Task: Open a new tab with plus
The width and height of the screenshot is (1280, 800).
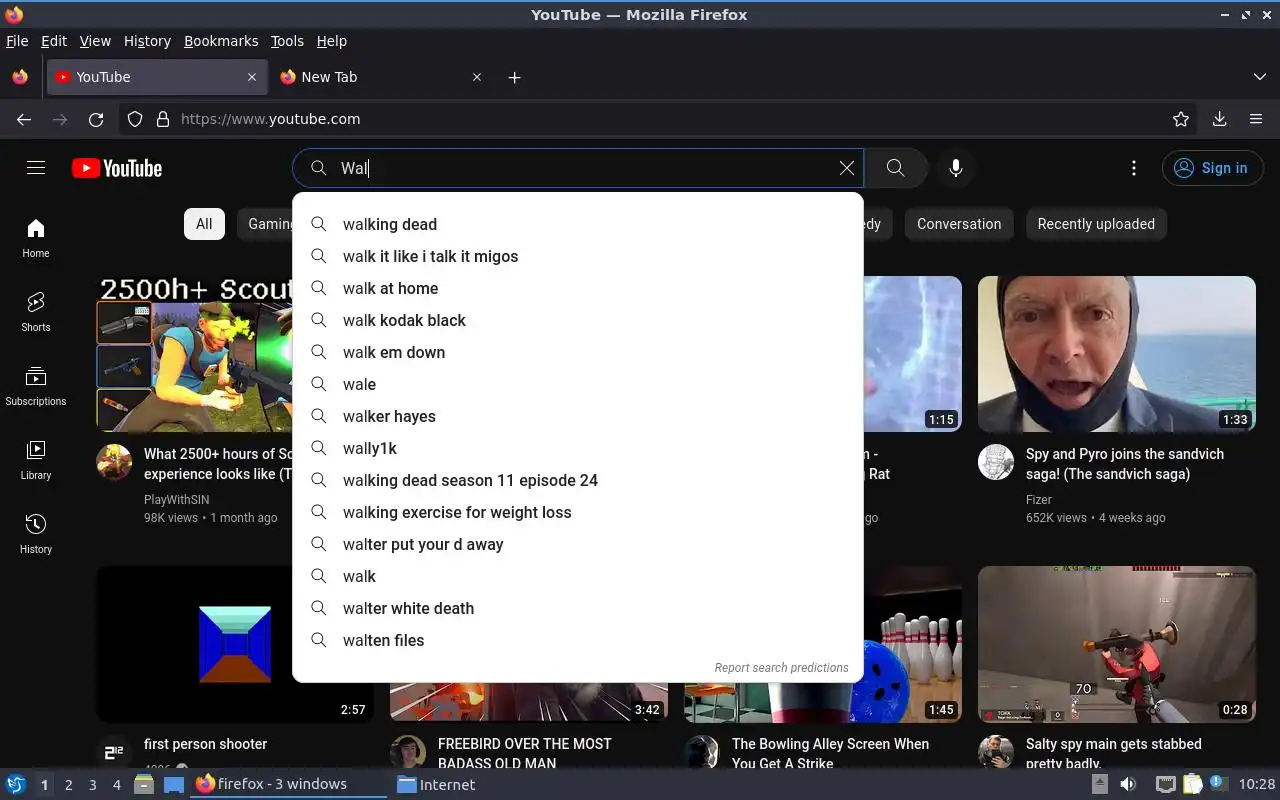Action: click(x=514, y=77)
